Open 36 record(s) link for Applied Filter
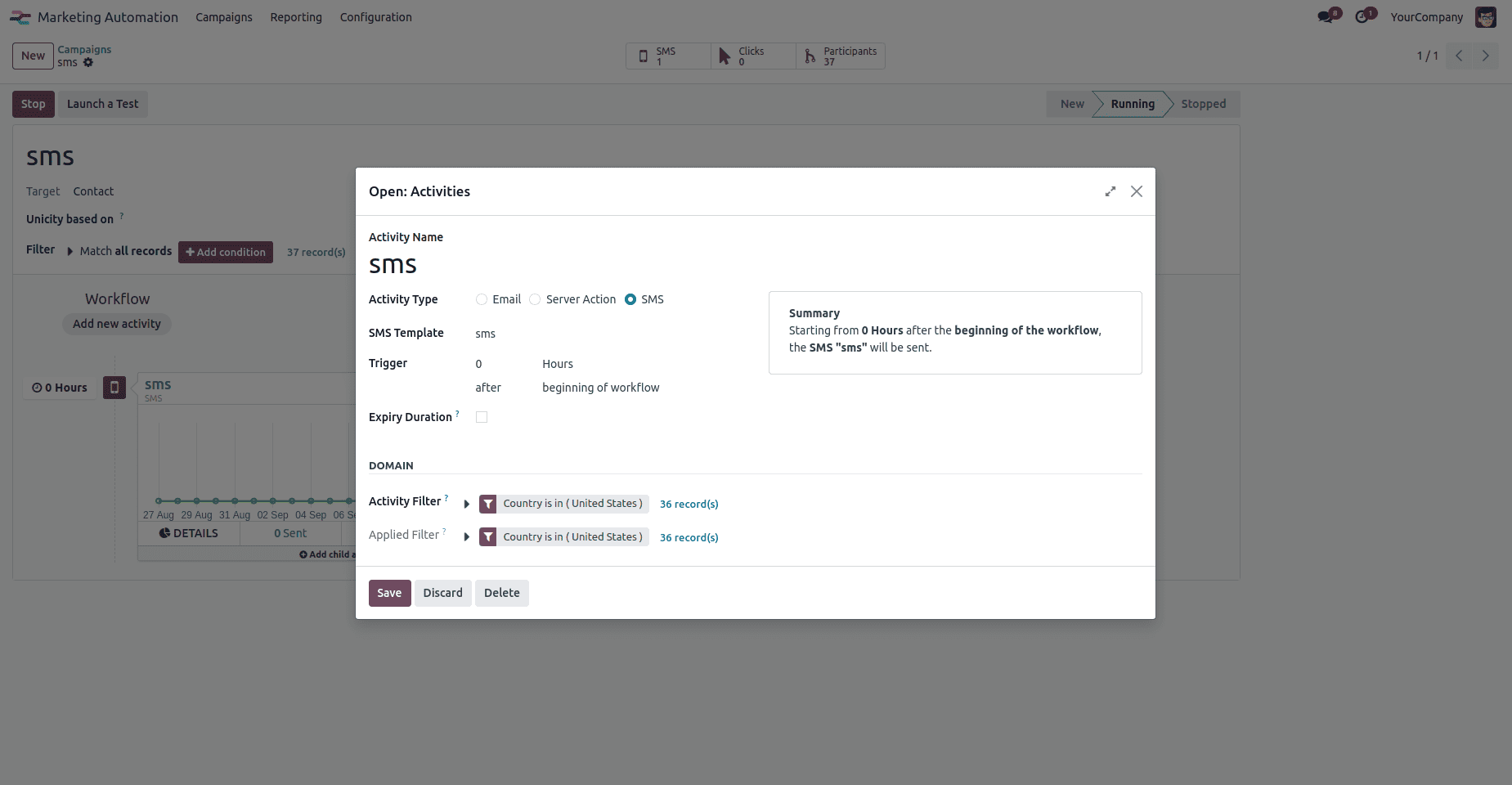The image size is (1512, 785). click(x=689, y=538)
